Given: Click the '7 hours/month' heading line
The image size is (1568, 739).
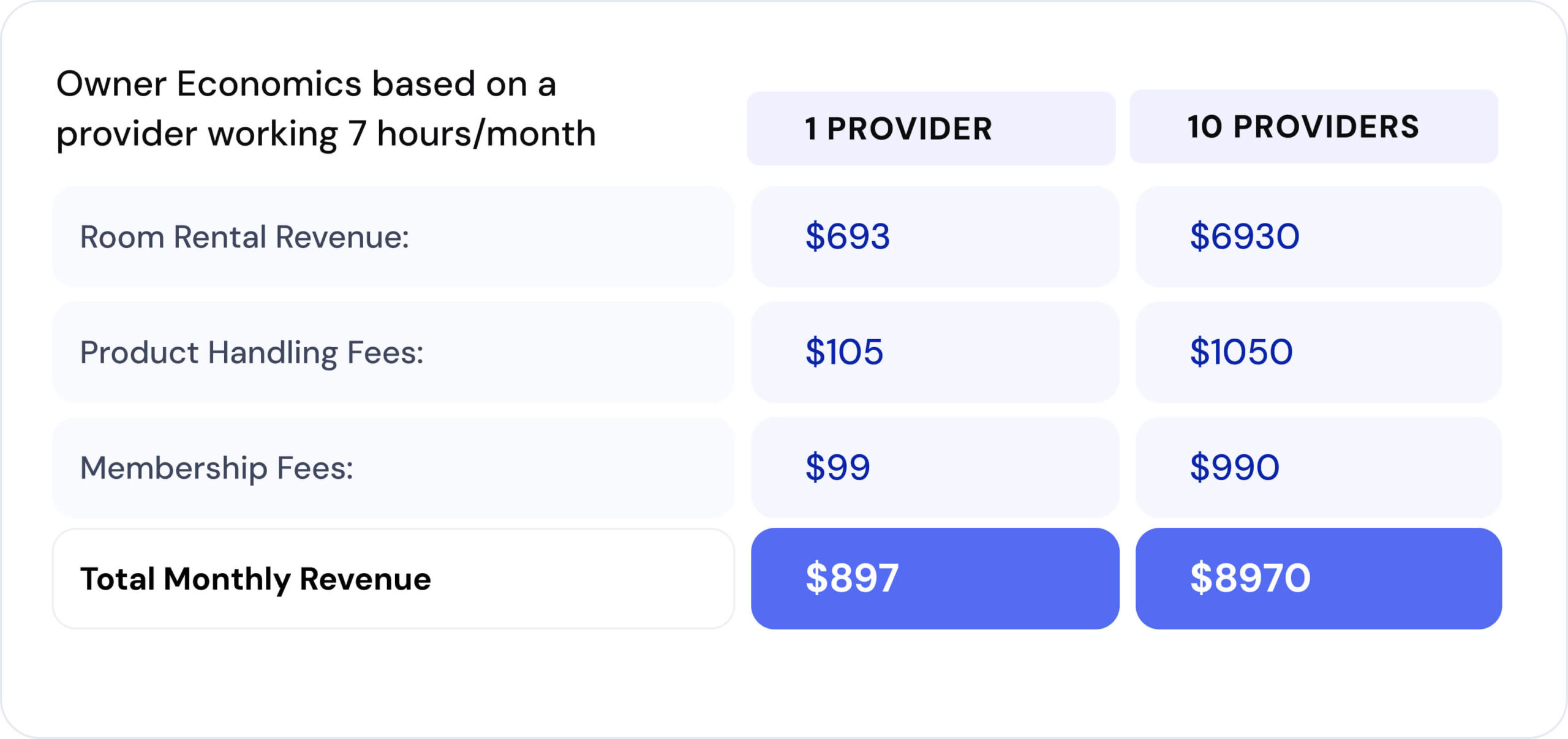Looking at the screenshot, I should 326,134.
